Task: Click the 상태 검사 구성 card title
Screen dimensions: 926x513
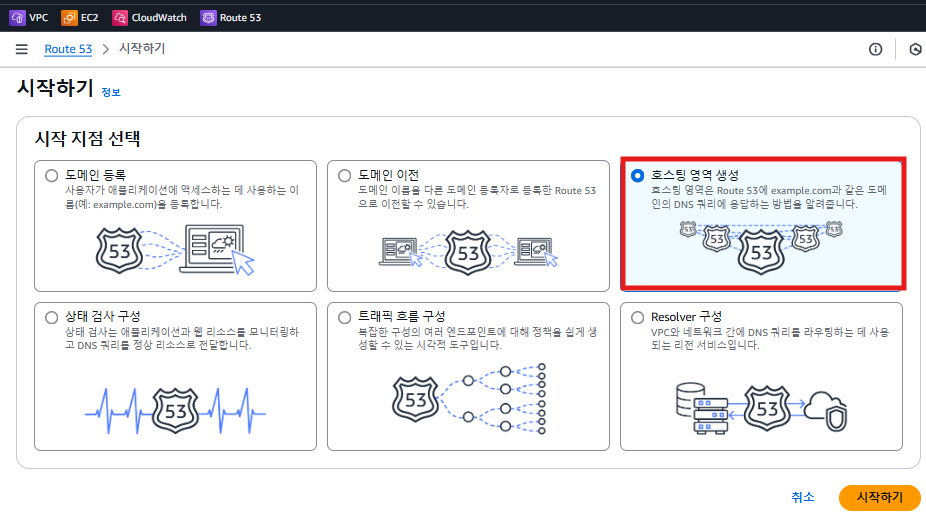Action: coord(103,316)
